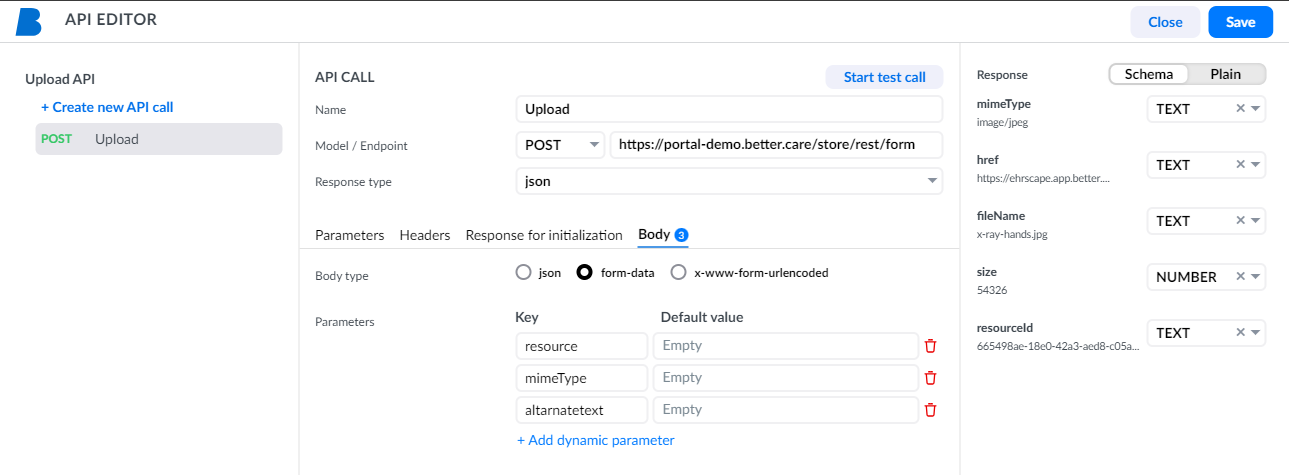Add a dynamic parameter
This screenshot has height=475, width=1289.
coord(596,440)
